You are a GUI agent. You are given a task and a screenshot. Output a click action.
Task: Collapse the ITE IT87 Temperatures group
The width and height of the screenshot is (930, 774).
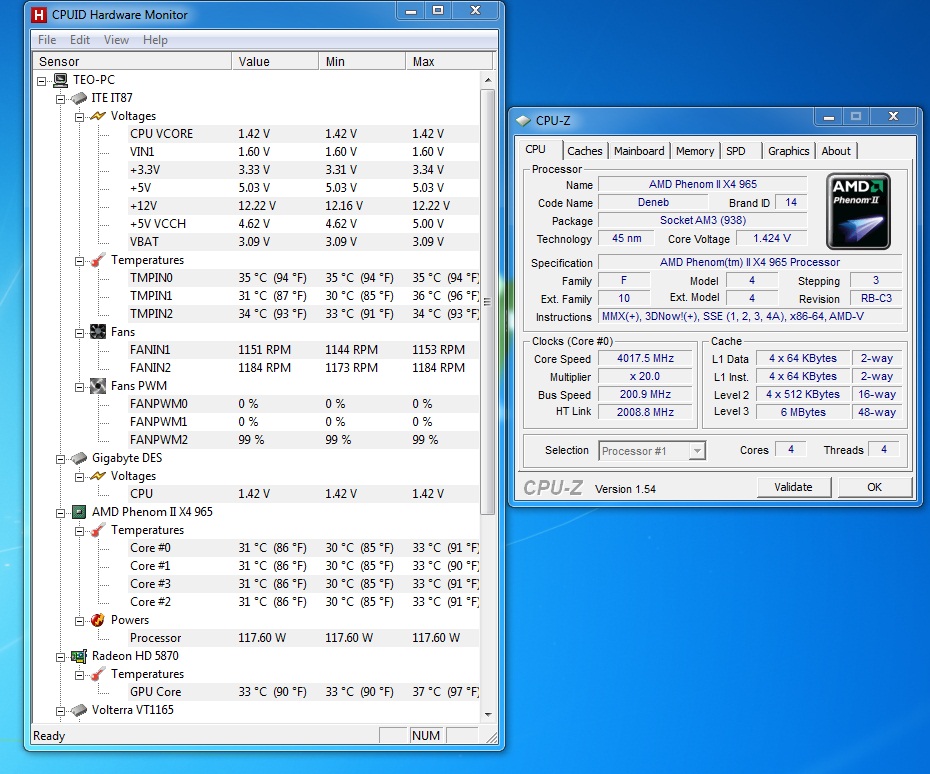coord(79,261)
